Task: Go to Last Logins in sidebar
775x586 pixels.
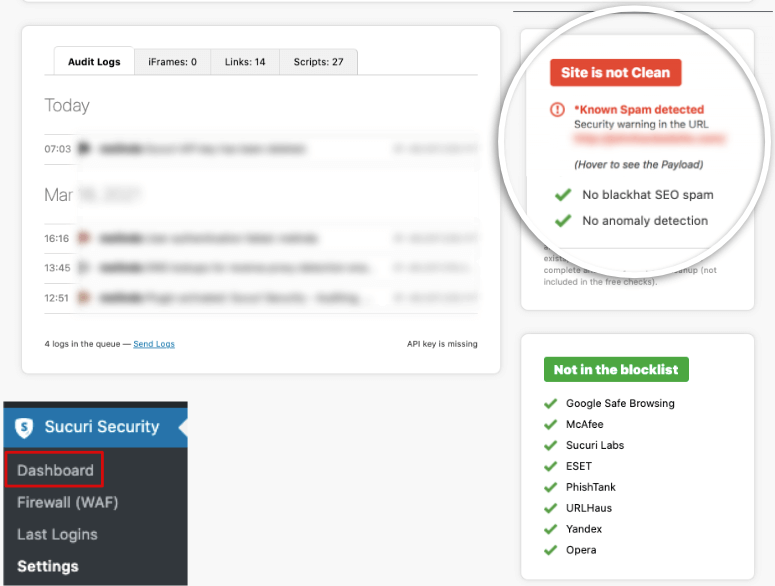Action: (x=57, y=534)
